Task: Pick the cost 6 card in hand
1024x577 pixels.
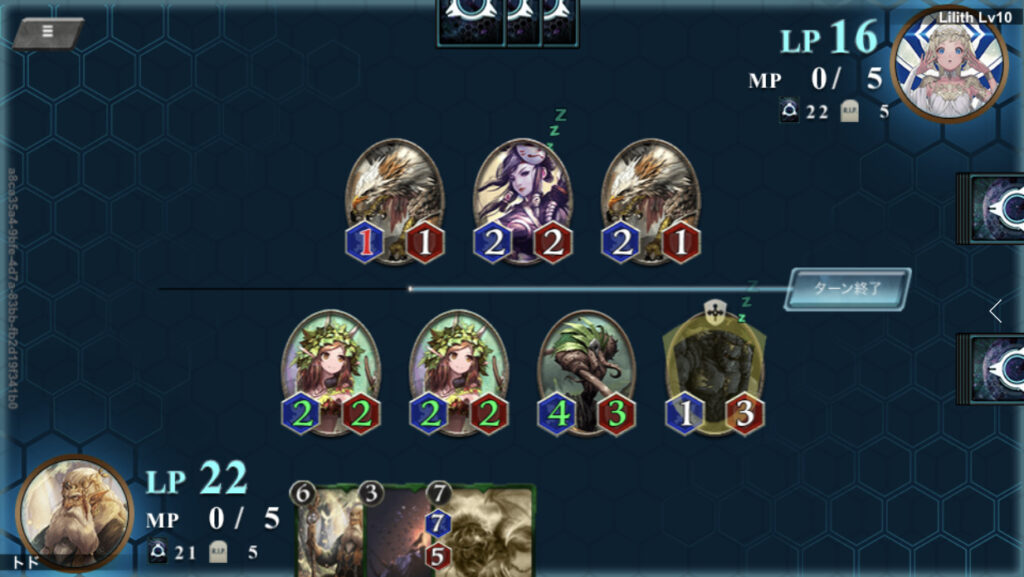Action: click(325, 529)
